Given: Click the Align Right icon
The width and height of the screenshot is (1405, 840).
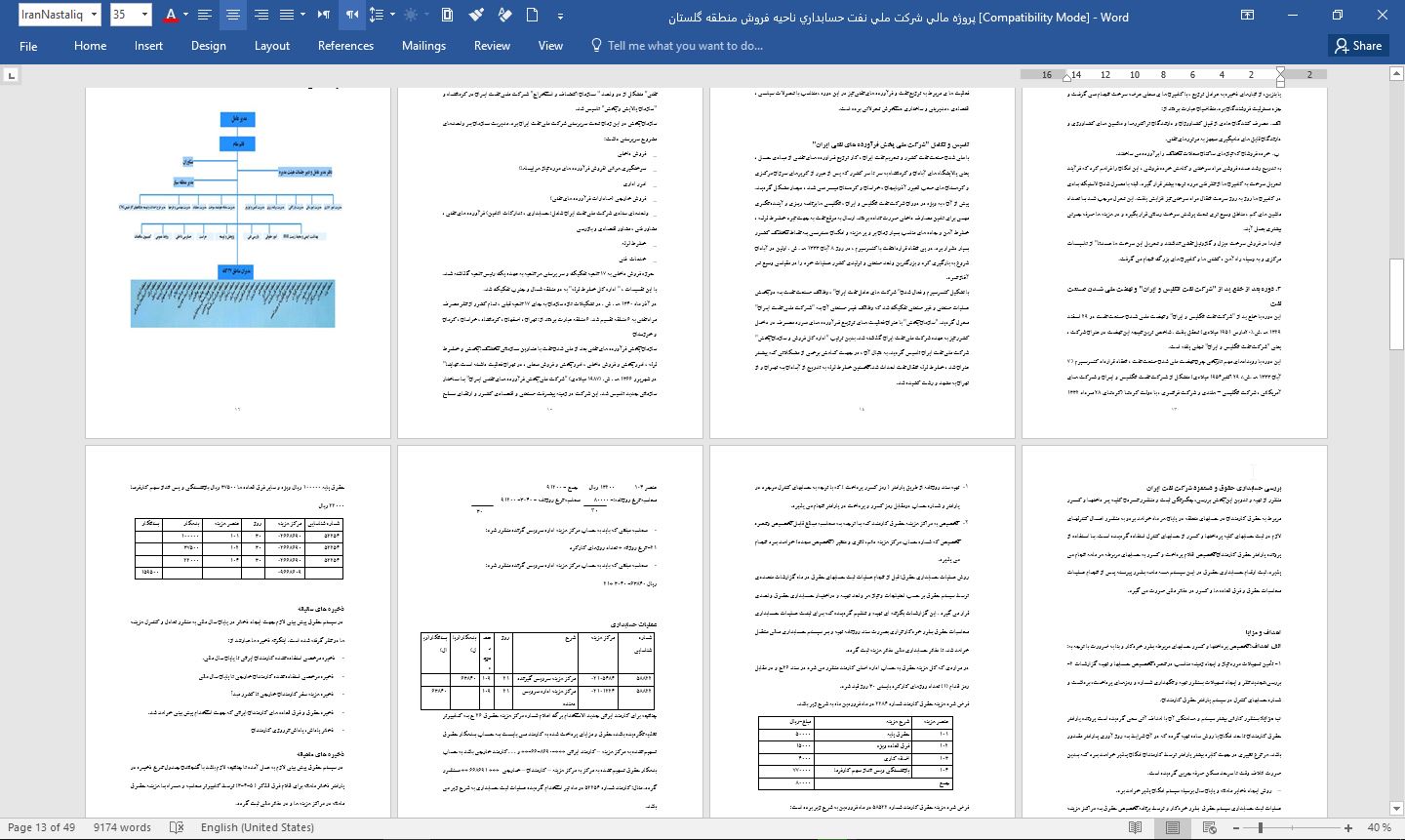Looking at the screenshot, I should click(261, 15).
